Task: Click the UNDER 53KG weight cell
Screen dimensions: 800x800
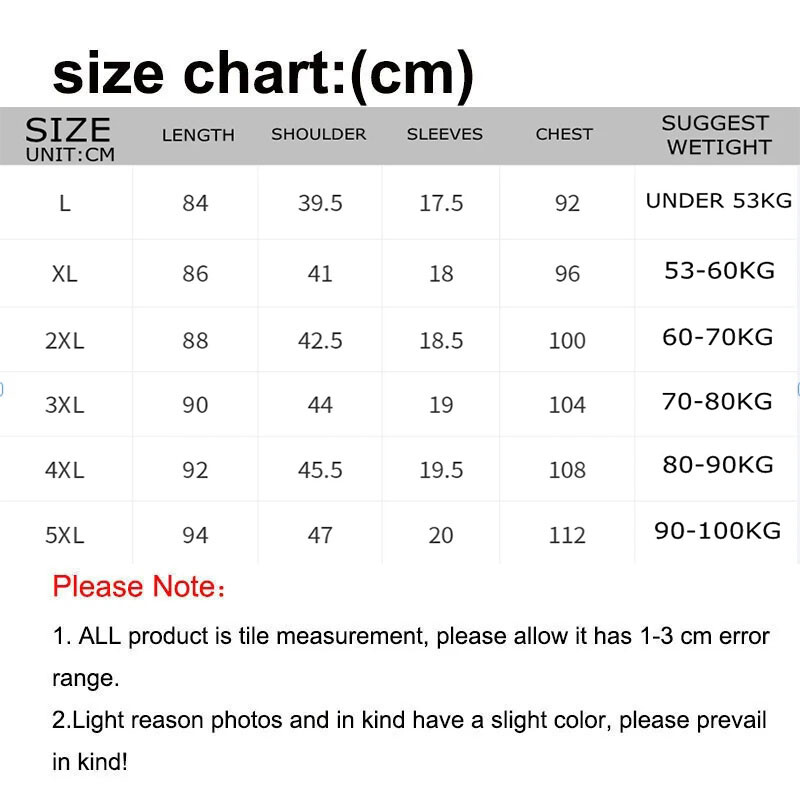Action: click(718, 201)
